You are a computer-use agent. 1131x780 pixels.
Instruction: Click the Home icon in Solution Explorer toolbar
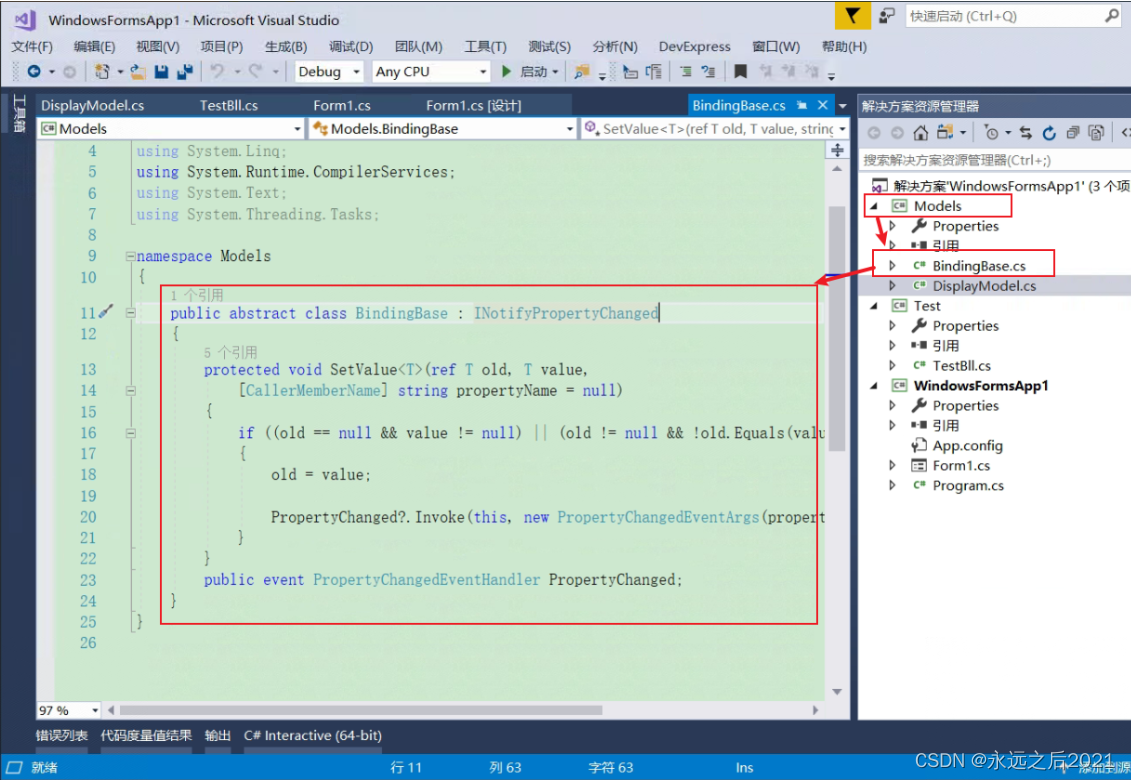[x=920, y=132]
